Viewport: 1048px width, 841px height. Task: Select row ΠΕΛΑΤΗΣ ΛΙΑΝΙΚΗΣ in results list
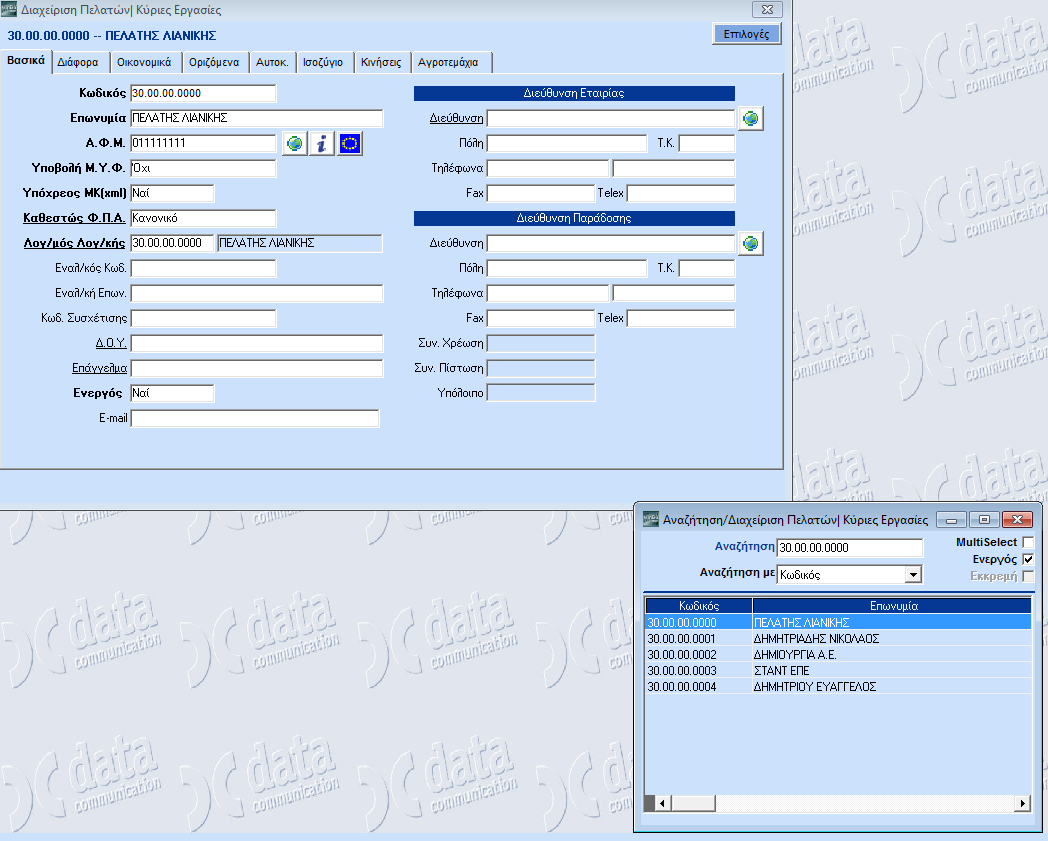[x=838, y=622]
